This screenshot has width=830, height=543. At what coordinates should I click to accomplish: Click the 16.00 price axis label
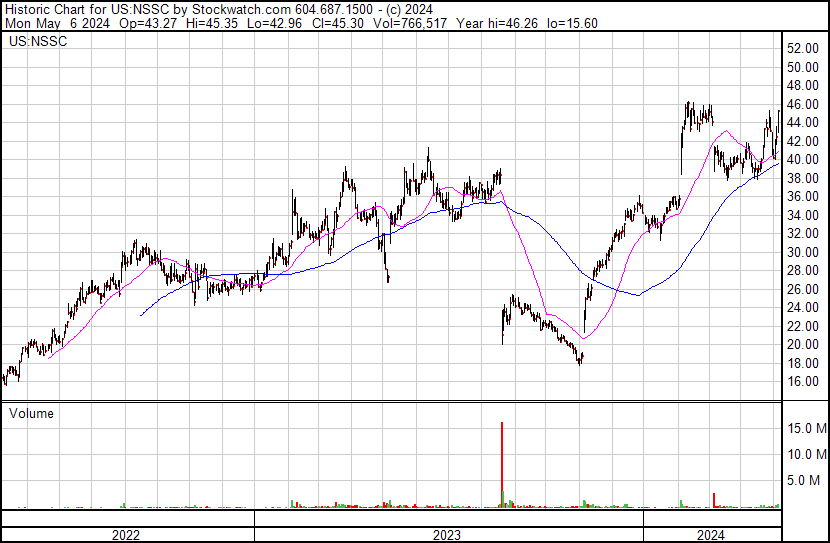tap(803, 381)
